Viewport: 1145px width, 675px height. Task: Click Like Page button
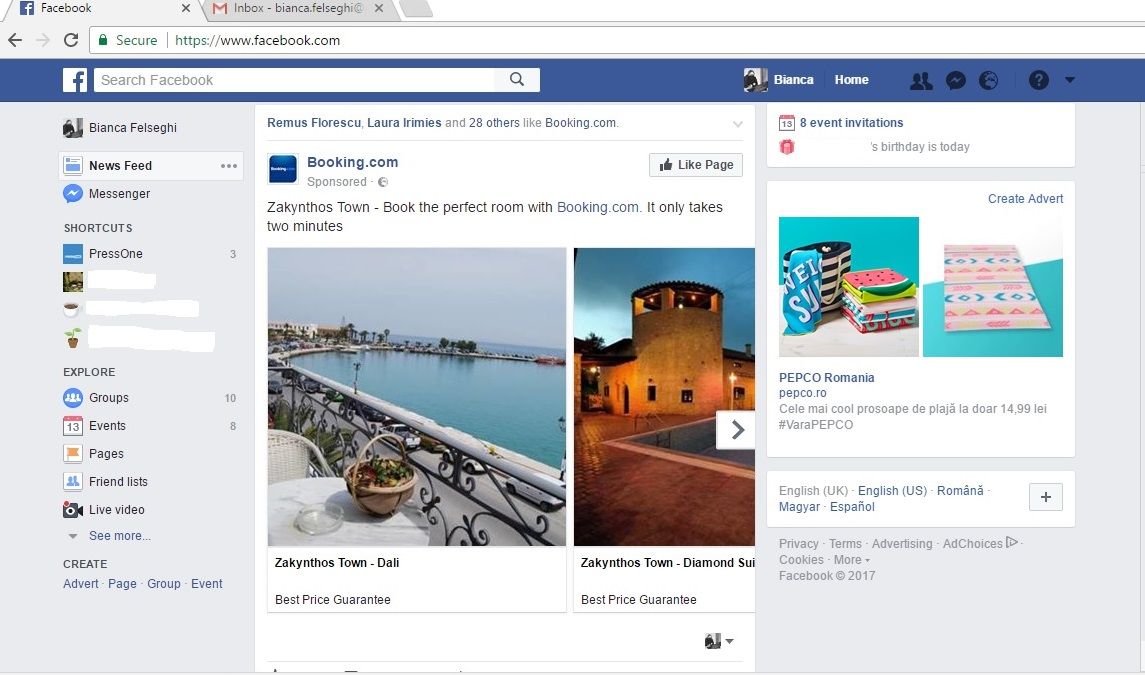point(696,164)
